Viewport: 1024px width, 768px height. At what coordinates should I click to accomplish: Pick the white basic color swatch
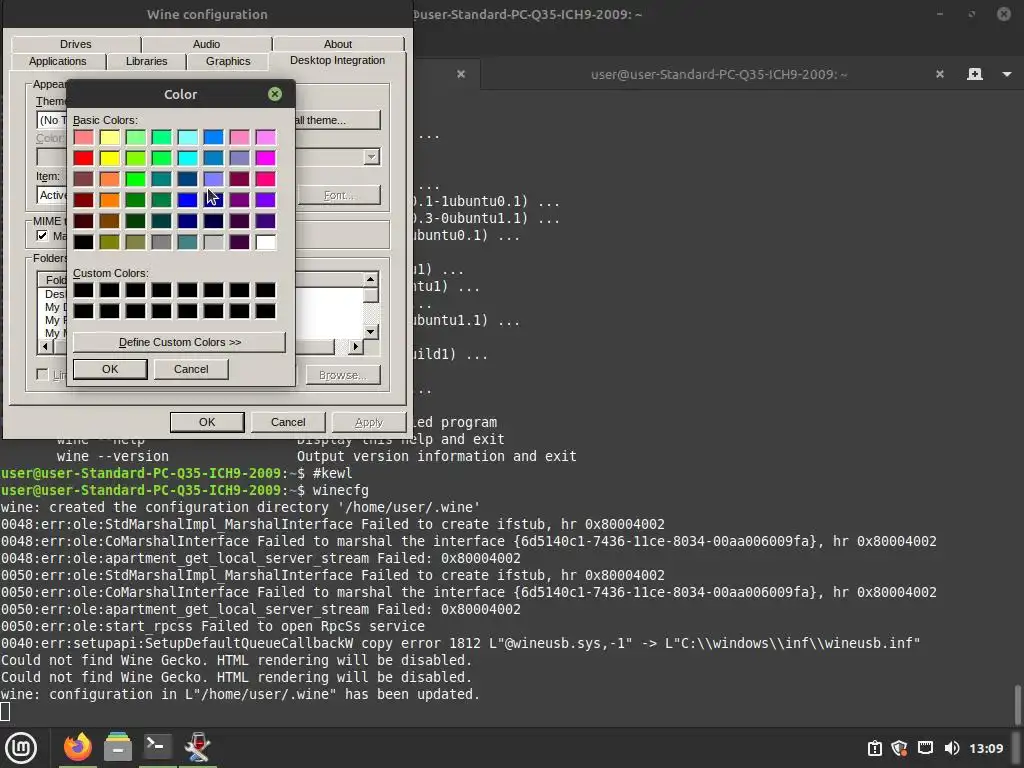coord(266,242)
